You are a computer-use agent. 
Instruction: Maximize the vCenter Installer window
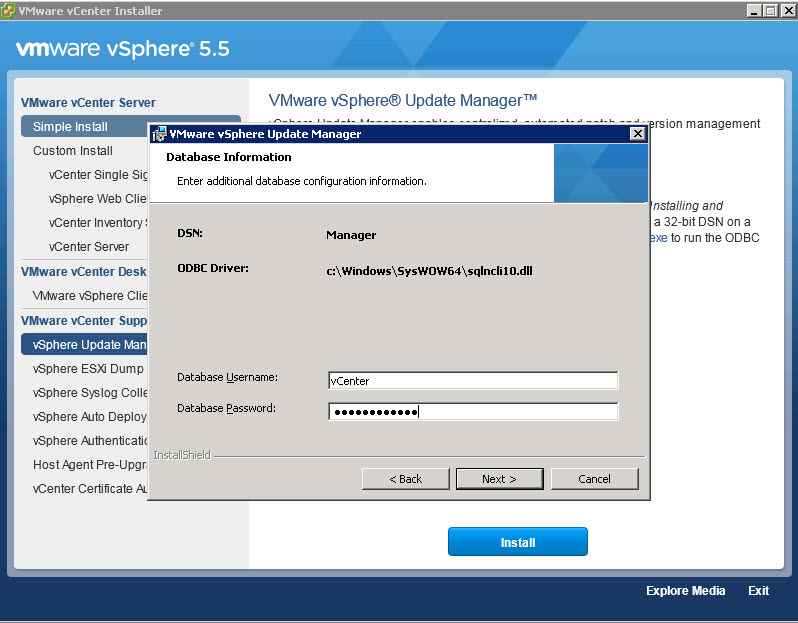tap(771, 11)
